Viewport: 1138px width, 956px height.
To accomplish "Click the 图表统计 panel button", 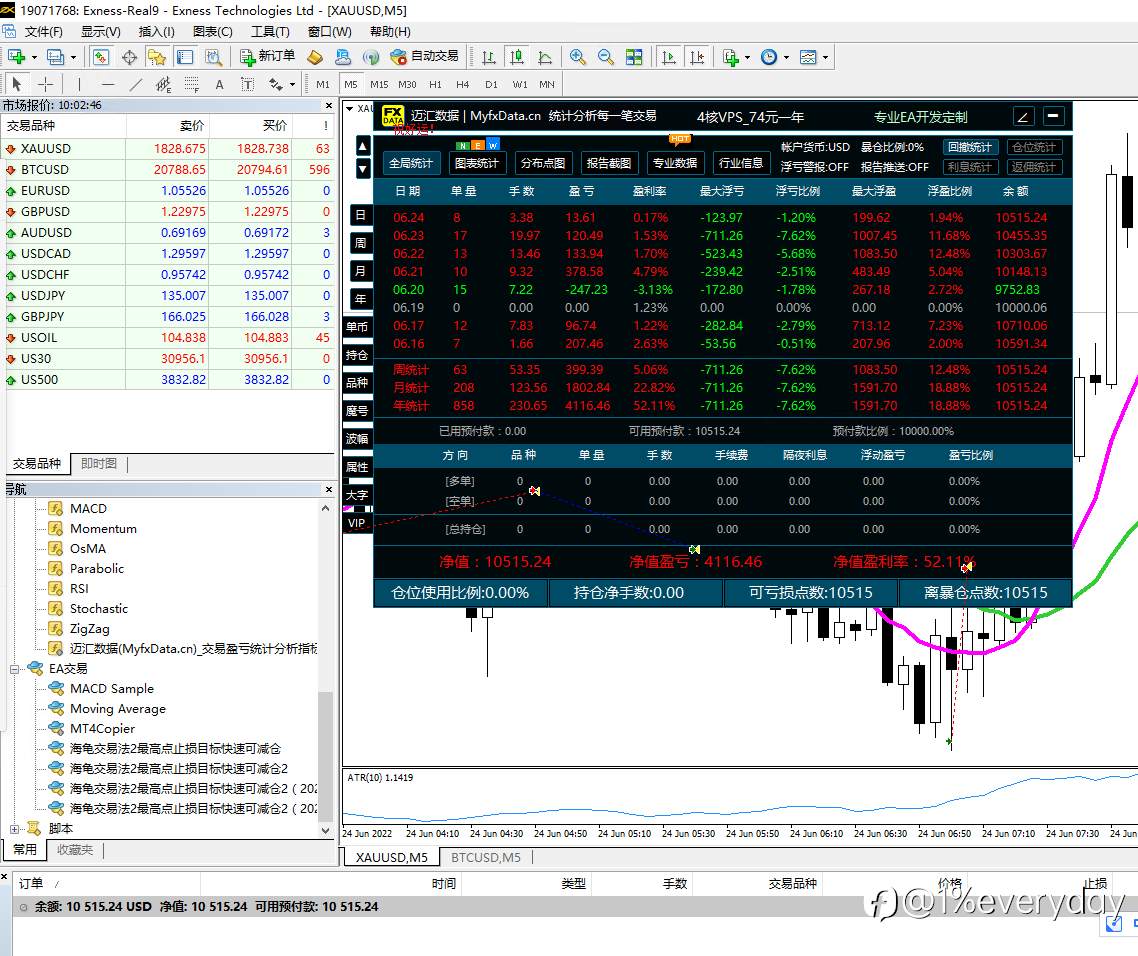I will 477,163.
